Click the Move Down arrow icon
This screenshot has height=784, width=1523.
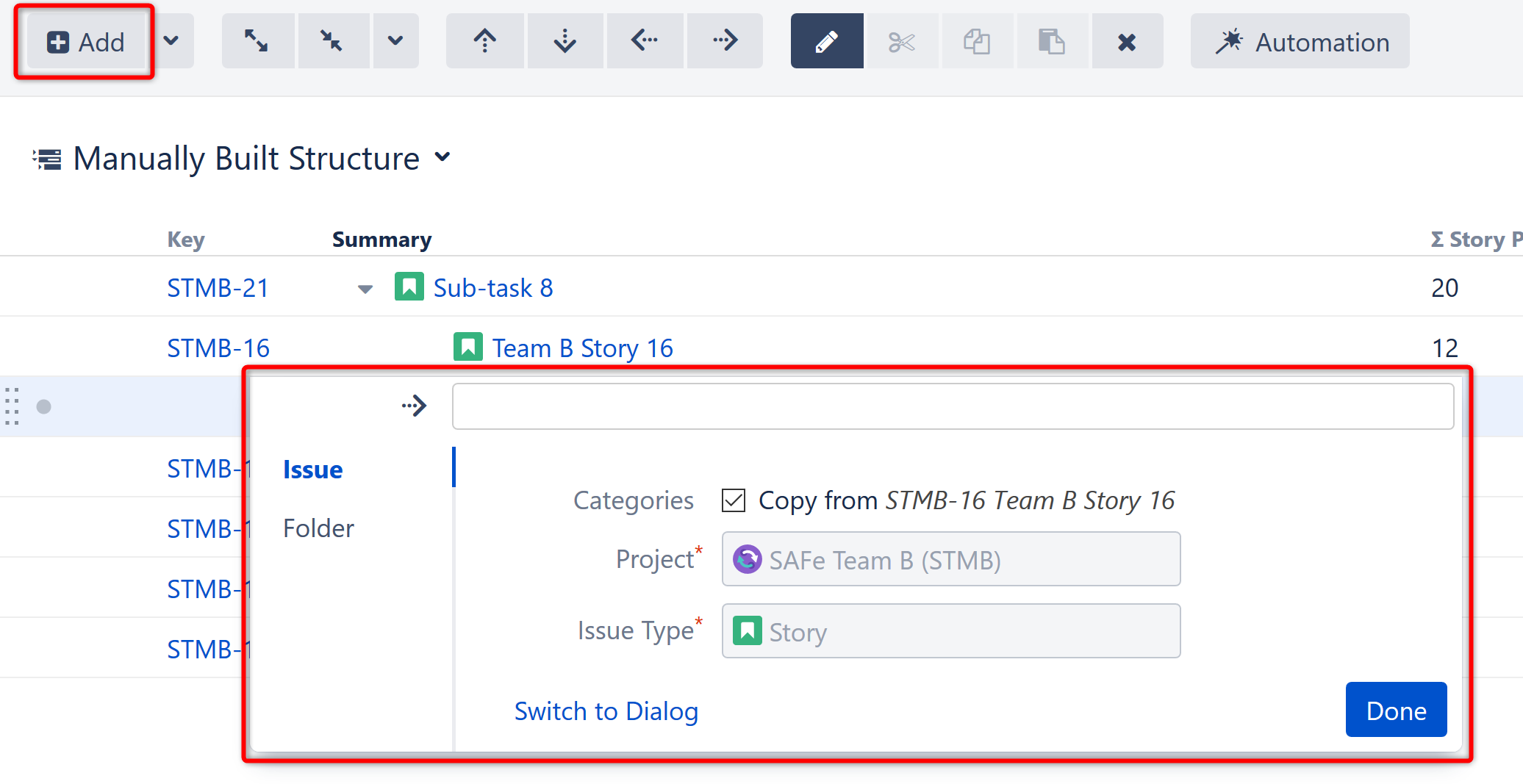(565, 41)
